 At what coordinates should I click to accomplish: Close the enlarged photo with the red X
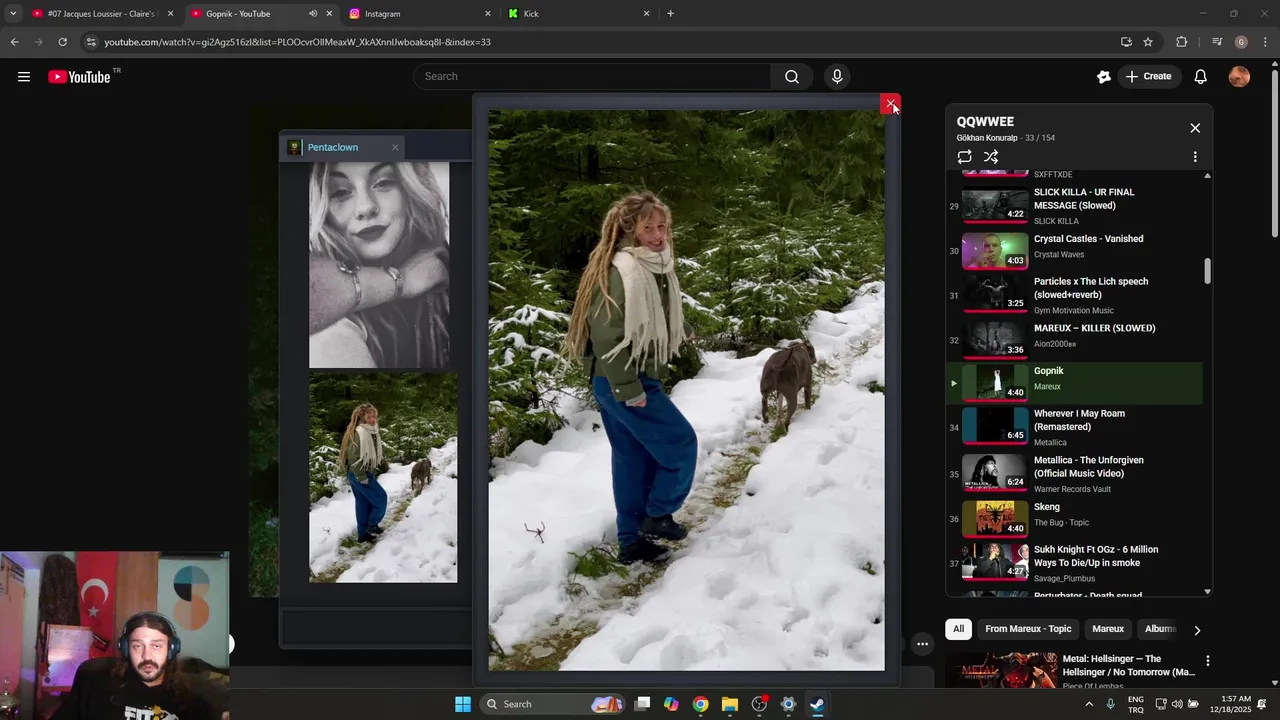coord(890,104)
